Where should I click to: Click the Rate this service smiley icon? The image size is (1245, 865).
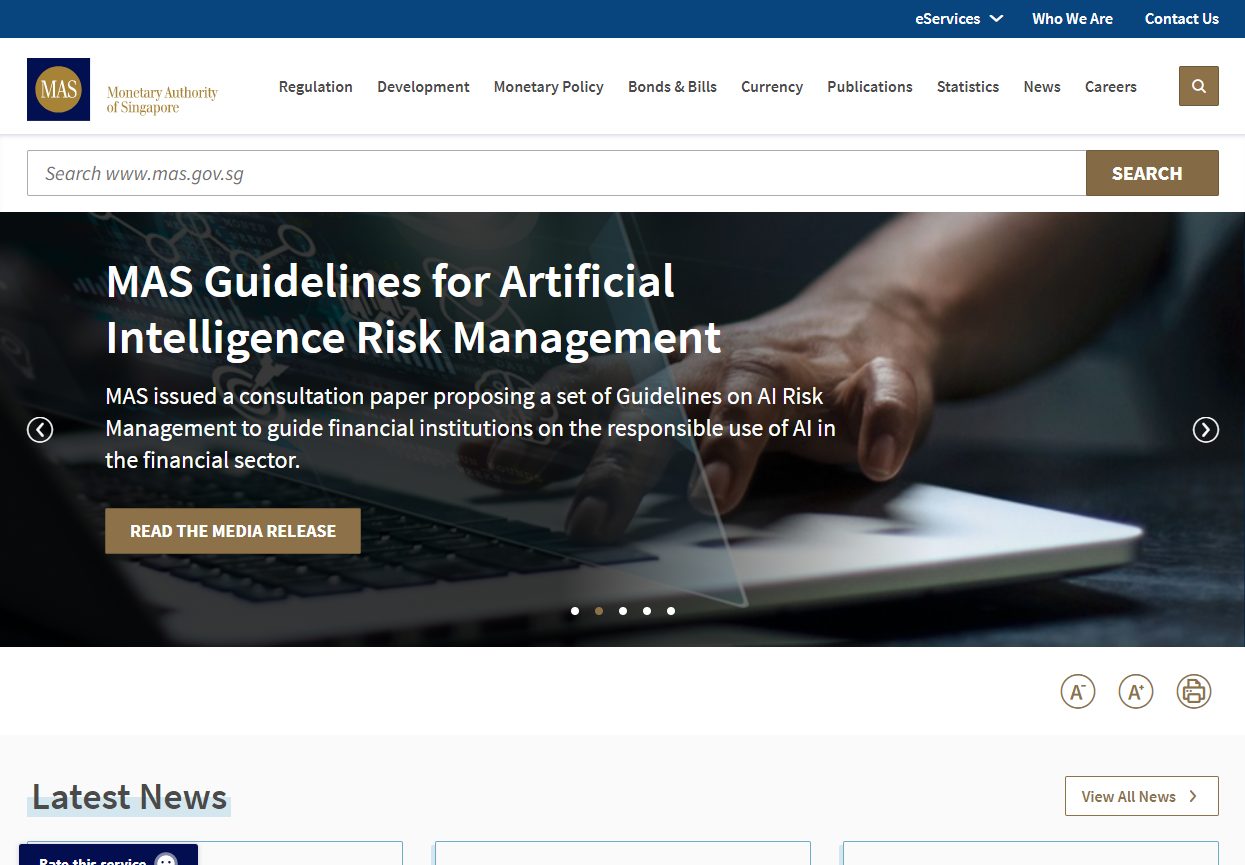point(166,860)
